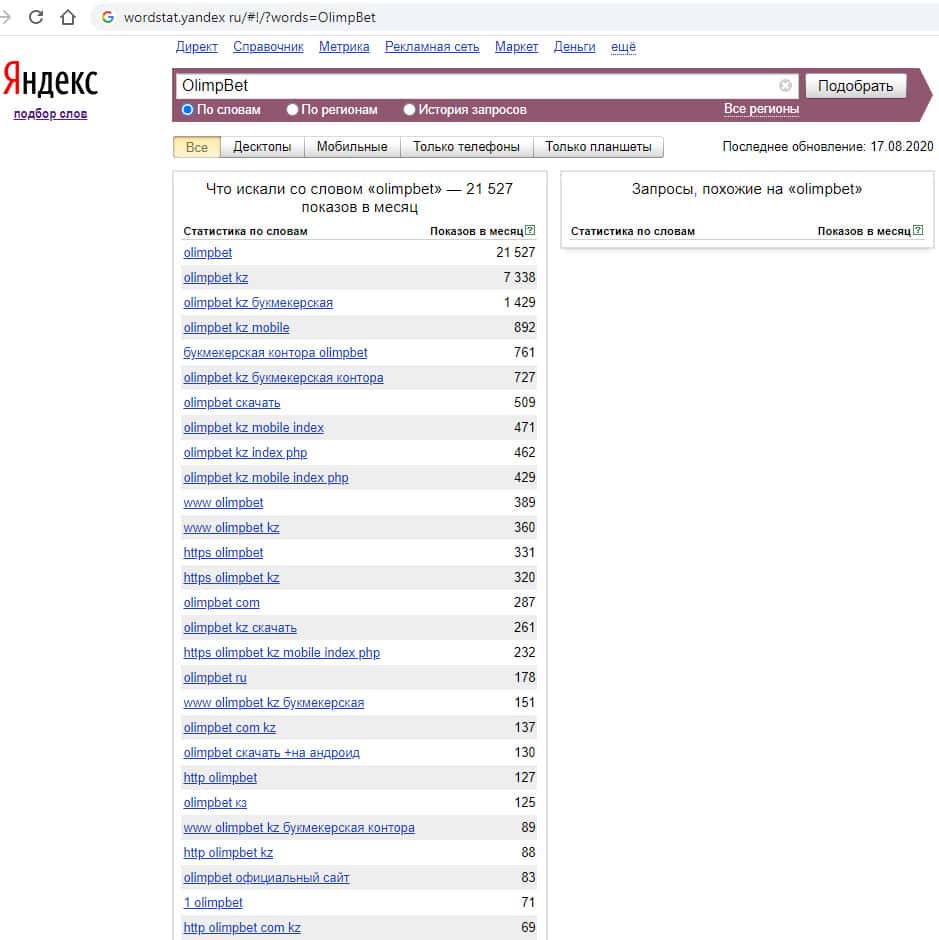Open the Рекламная сеть link
Image resolution: width=939 pixels, height=940 pixels.
pos(432,47)
